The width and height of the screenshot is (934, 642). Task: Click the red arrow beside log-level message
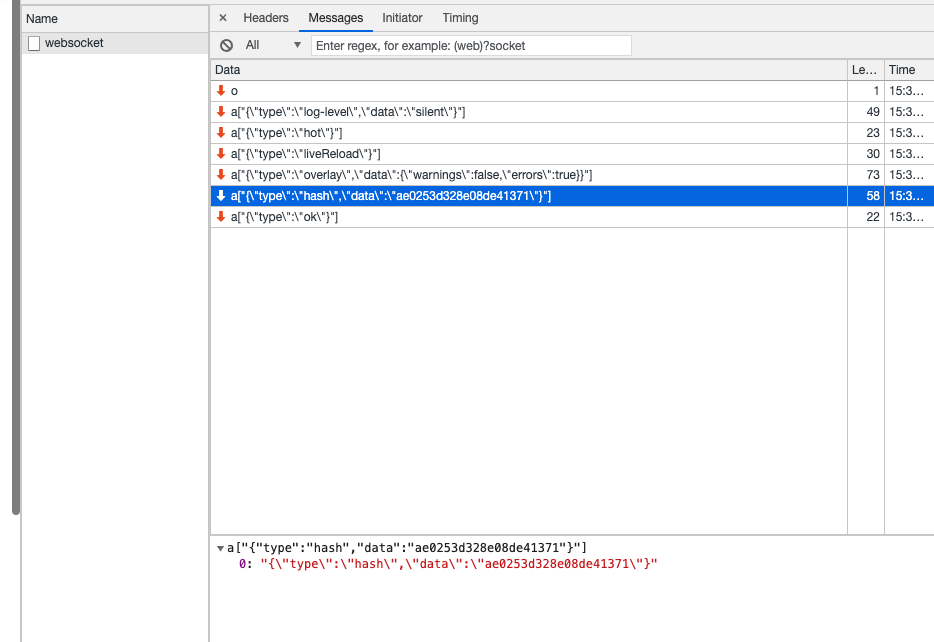pyautogui.click(x=221, y=112)
